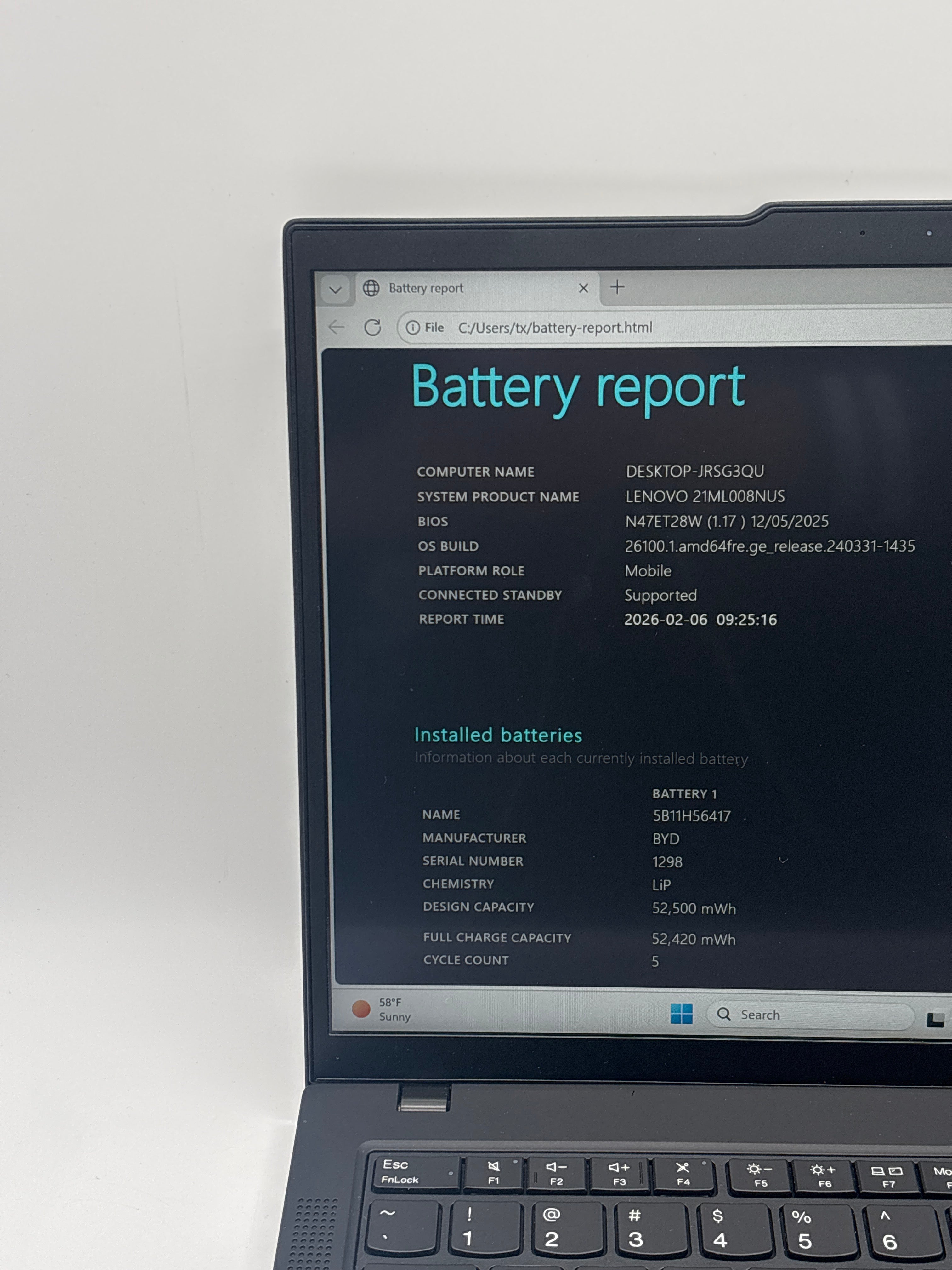952x1270 pixels.
Task: Select cycle count value 5
Action: click(x=655, y=962)
